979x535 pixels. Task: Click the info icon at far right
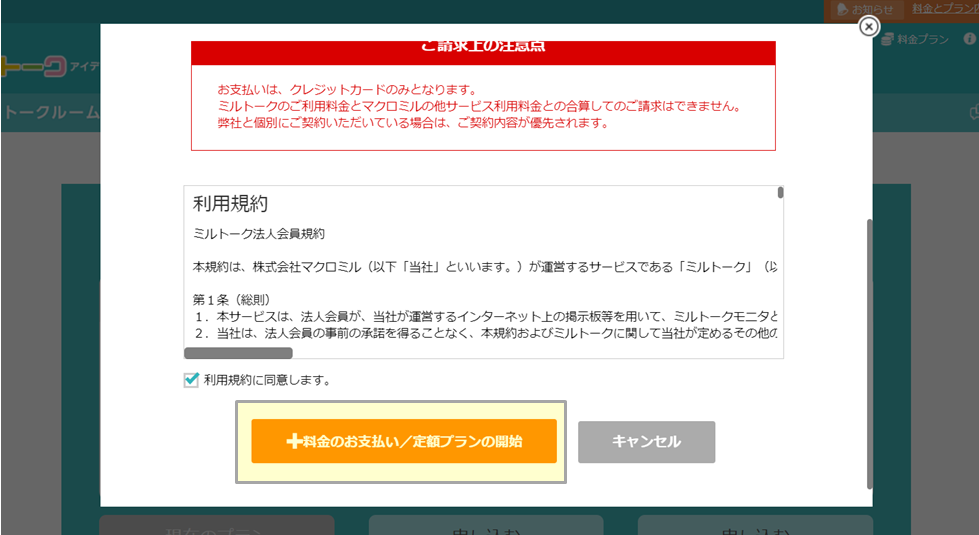coord(968,39)
